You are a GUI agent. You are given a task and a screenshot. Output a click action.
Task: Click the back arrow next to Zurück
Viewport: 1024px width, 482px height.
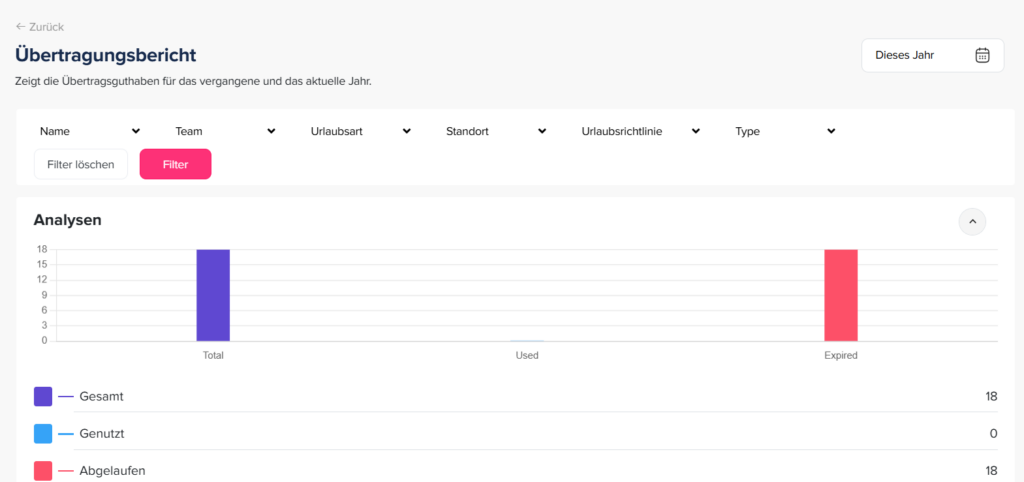tap(21, 27)
